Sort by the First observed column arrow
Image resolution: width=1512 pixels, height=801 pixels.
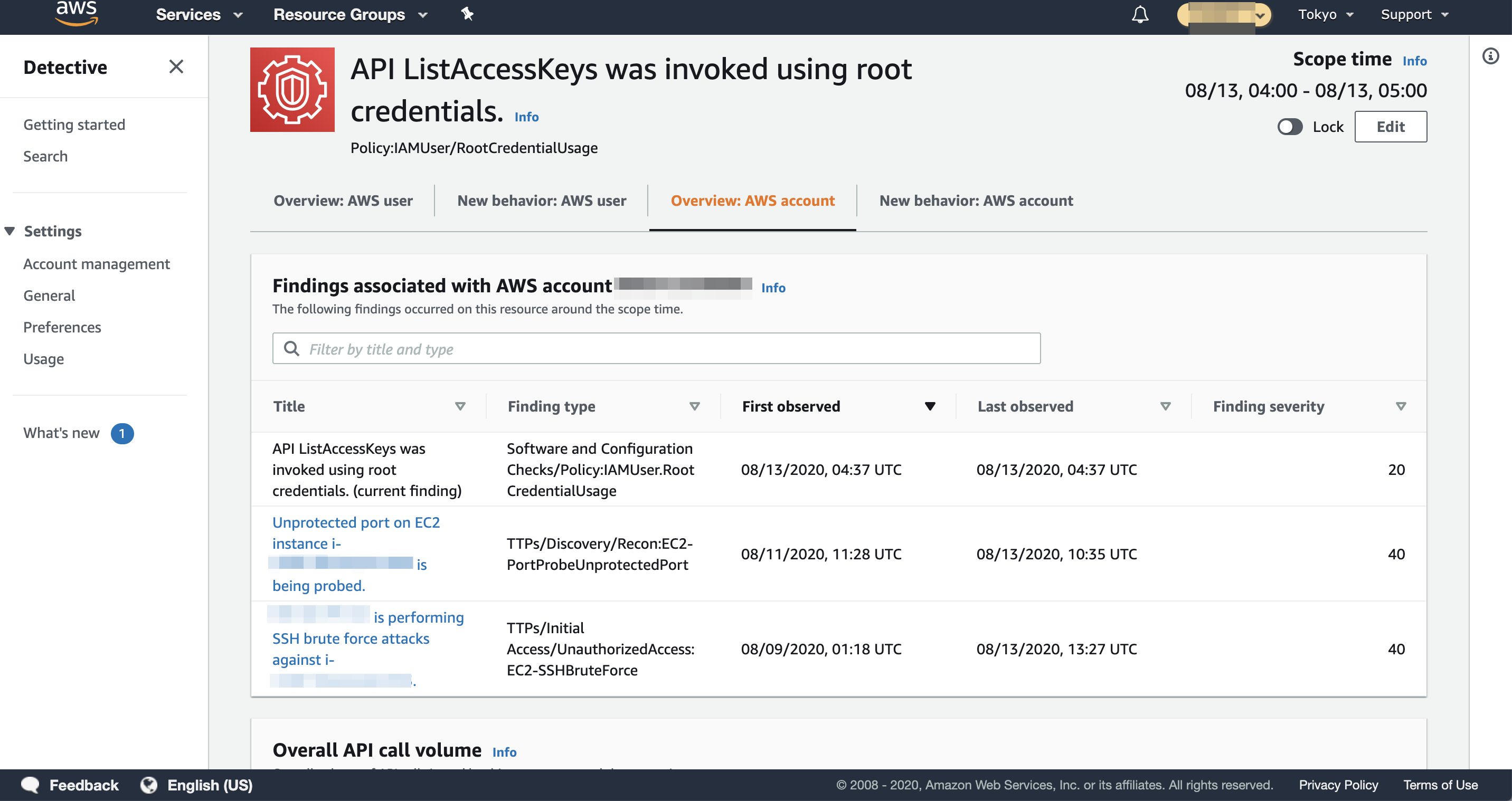tap(930, 406)
